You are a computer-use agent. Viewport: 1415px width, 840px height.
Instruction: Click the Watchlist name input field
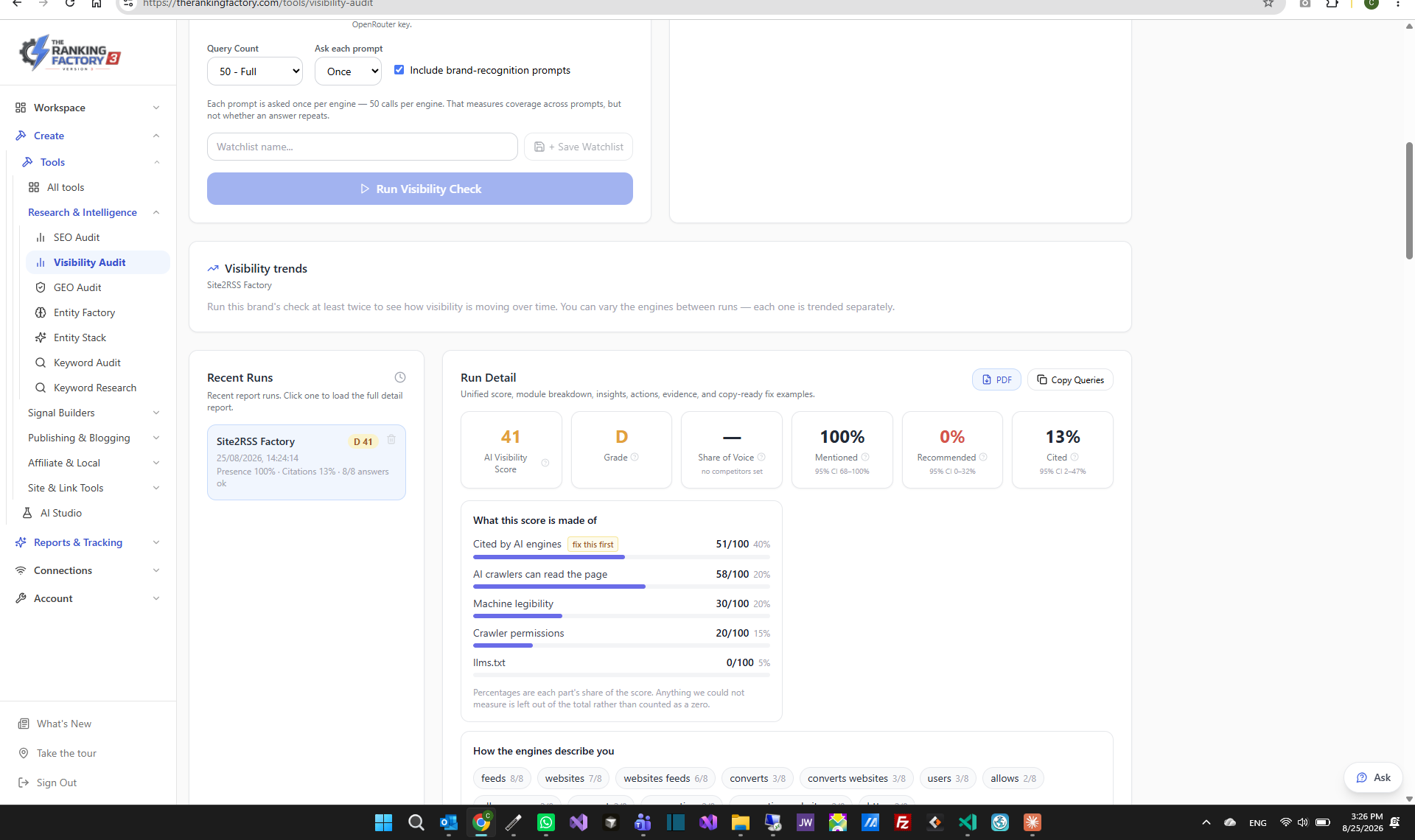[363, 147]
